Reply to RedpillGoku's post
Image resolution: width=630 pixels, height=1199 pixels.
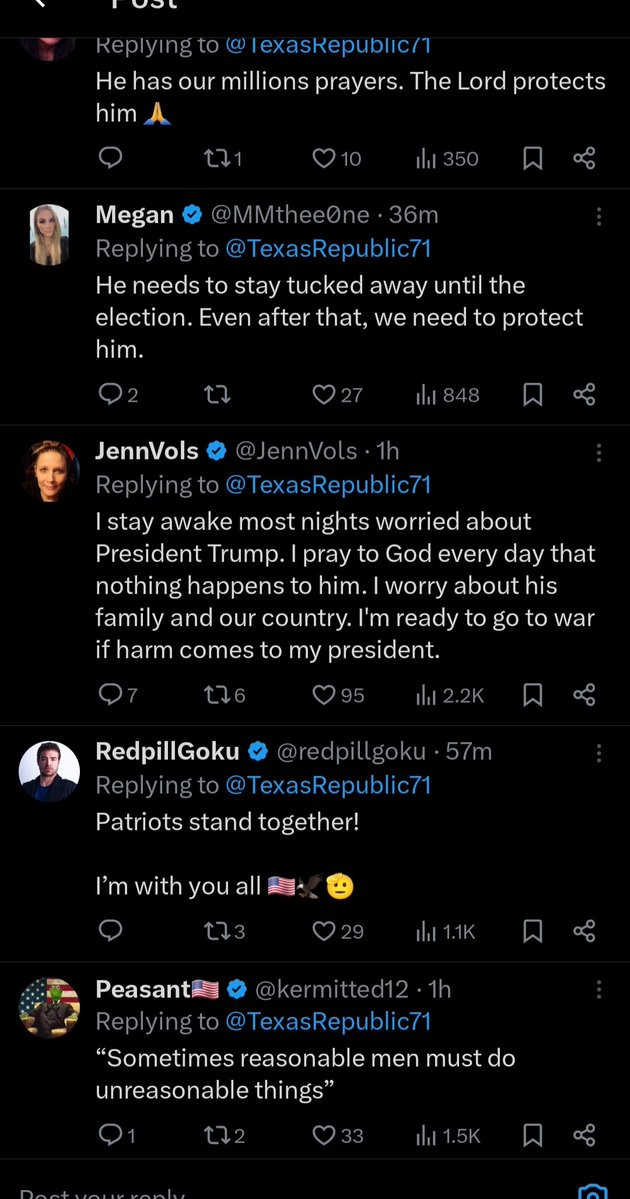click(110, 931)
